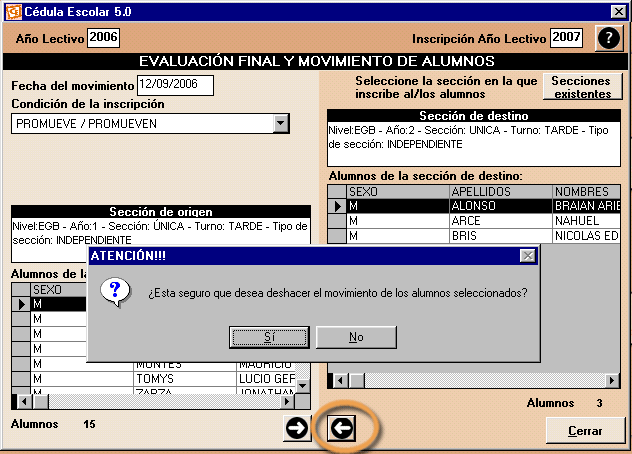Click the row selector of the BRIS row
This screenshot has height=454, width=632.
(337, 236)
